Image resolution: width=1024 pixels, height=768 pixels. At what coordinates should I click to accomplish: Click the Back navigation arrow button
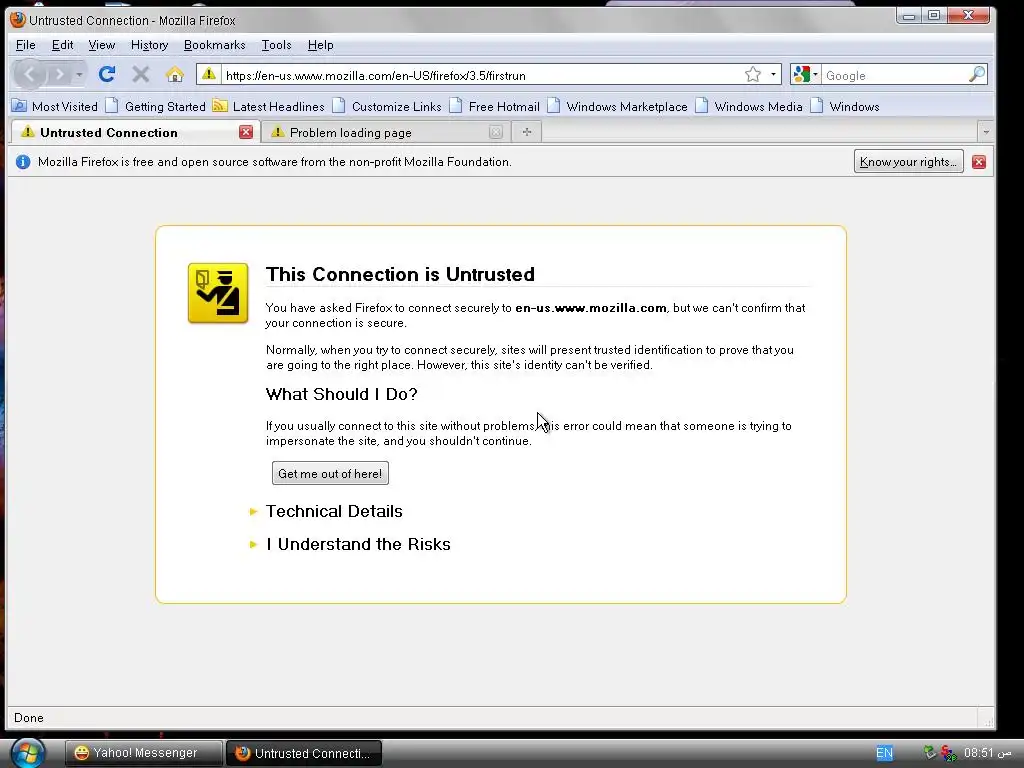pos(29,74)
